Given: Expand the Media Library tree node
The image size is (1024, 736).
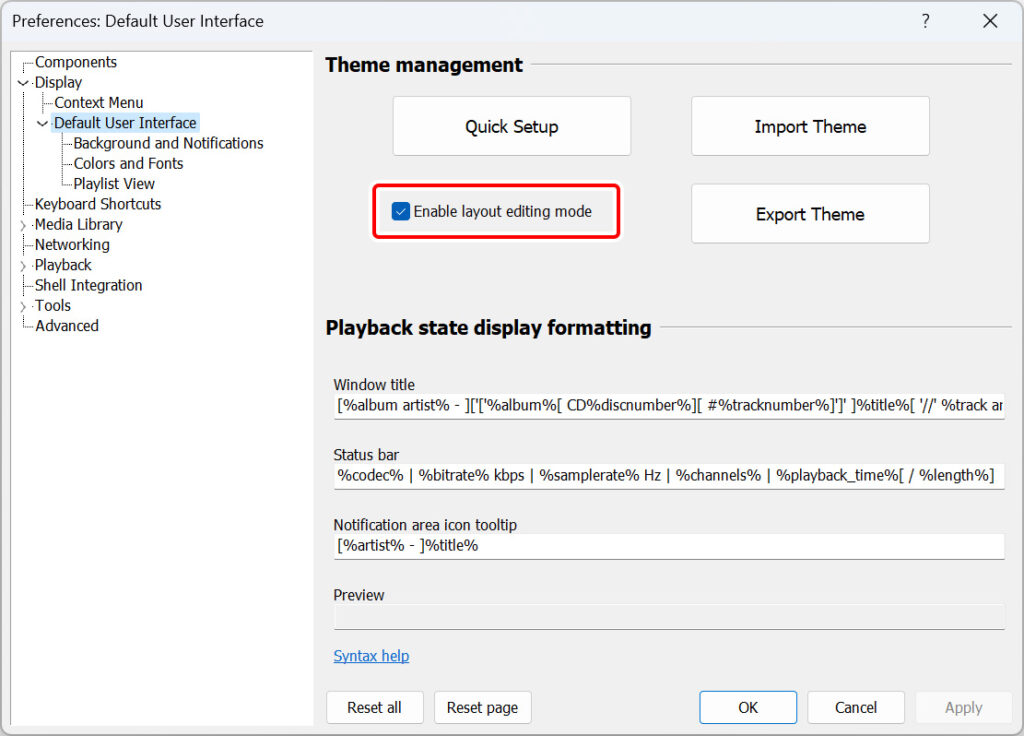Looking at the screenshot, I should click(x=23, y=225).
